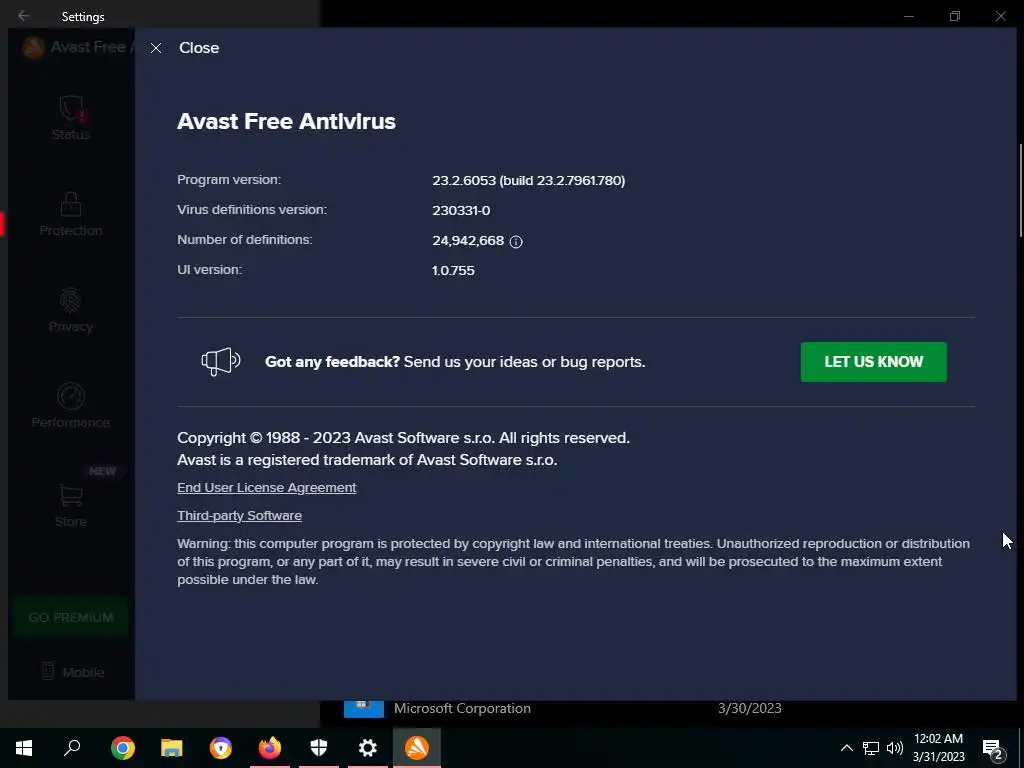The image size is (1024, 768).
Task: Click the Settings window scrollbar thumb
Action: coord(1020,190)
